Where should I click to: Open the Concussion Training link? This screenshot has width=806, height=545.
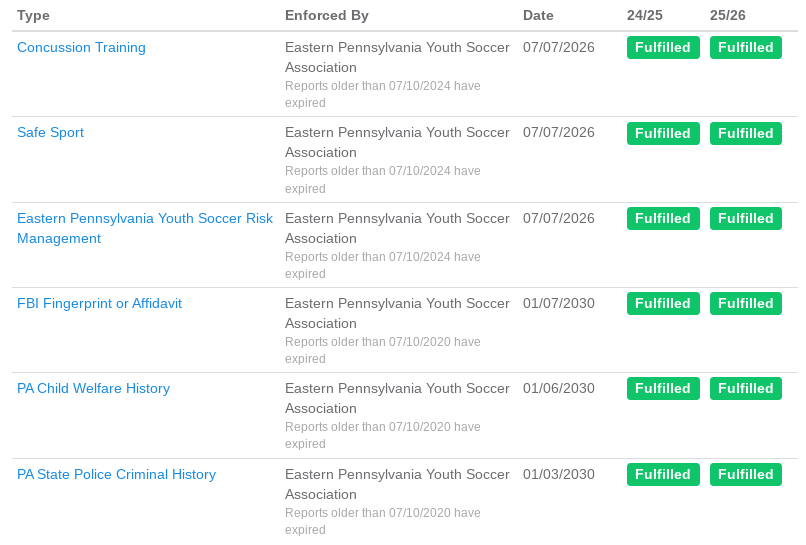pos(81,47)
